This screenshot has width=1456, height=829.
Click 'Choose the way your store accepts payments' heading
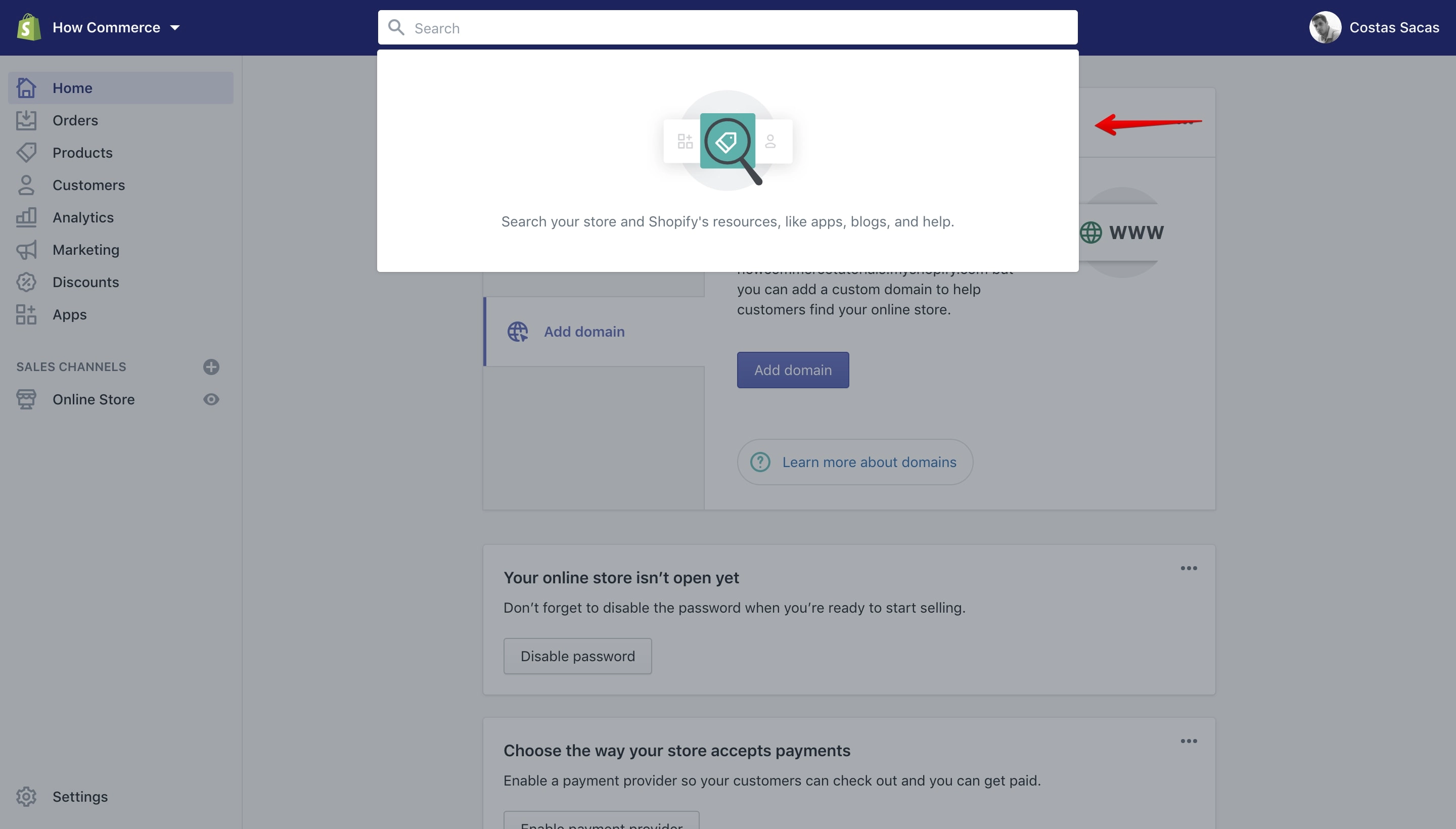676,751
